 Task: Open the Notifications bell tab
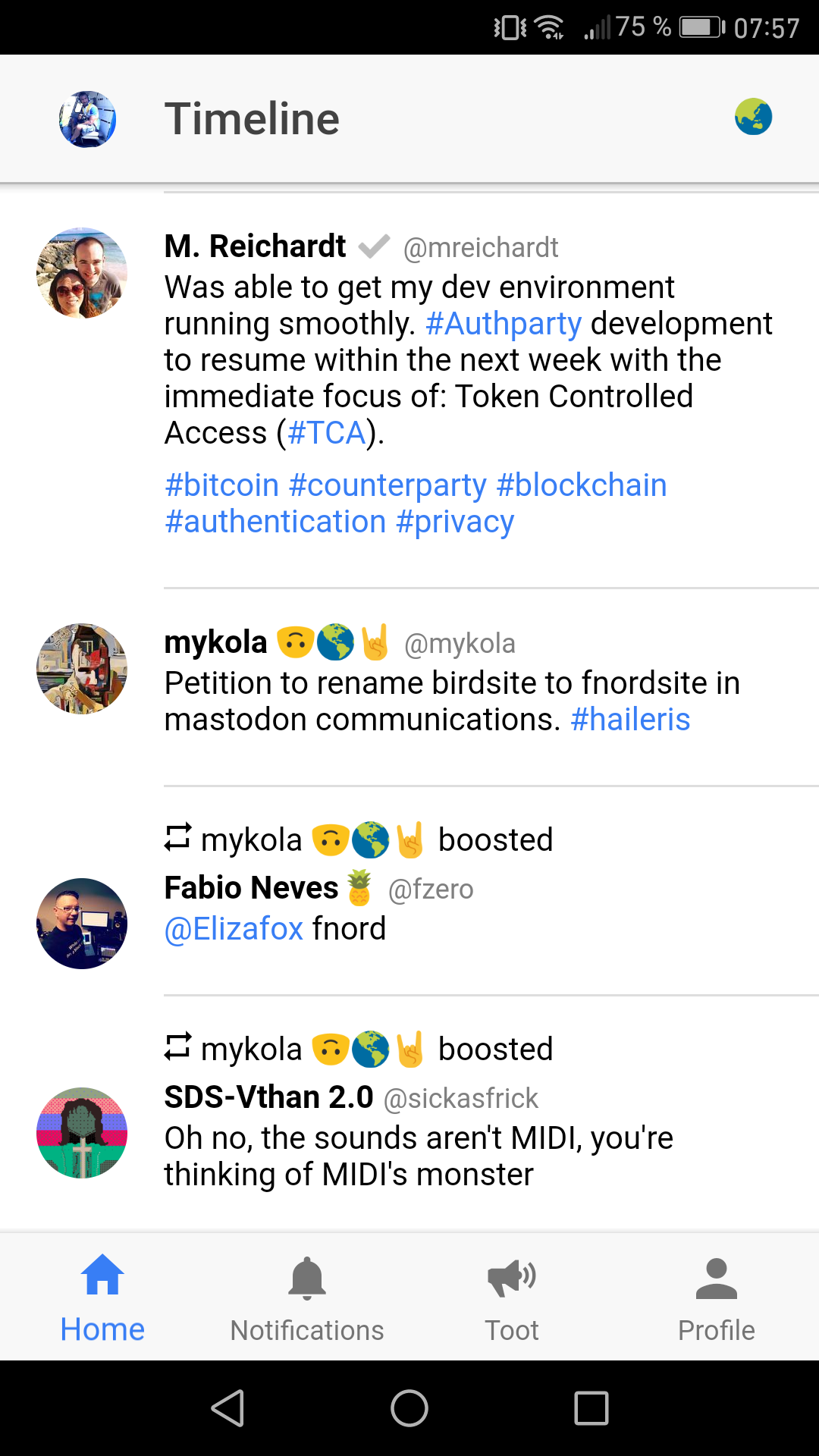point(307,1278)
